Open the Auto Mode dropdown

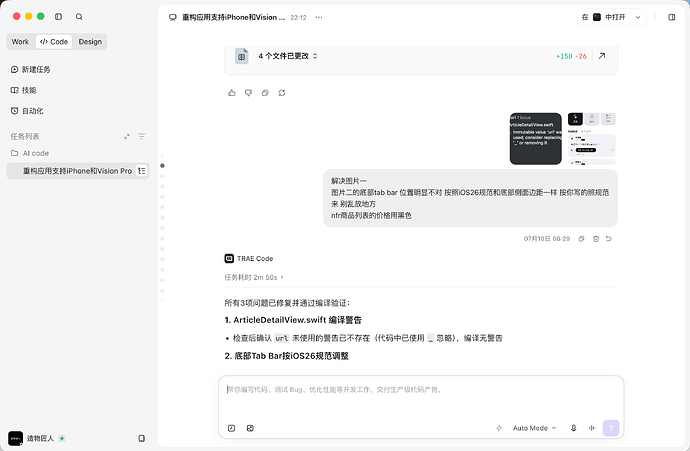tap(534, 428)
